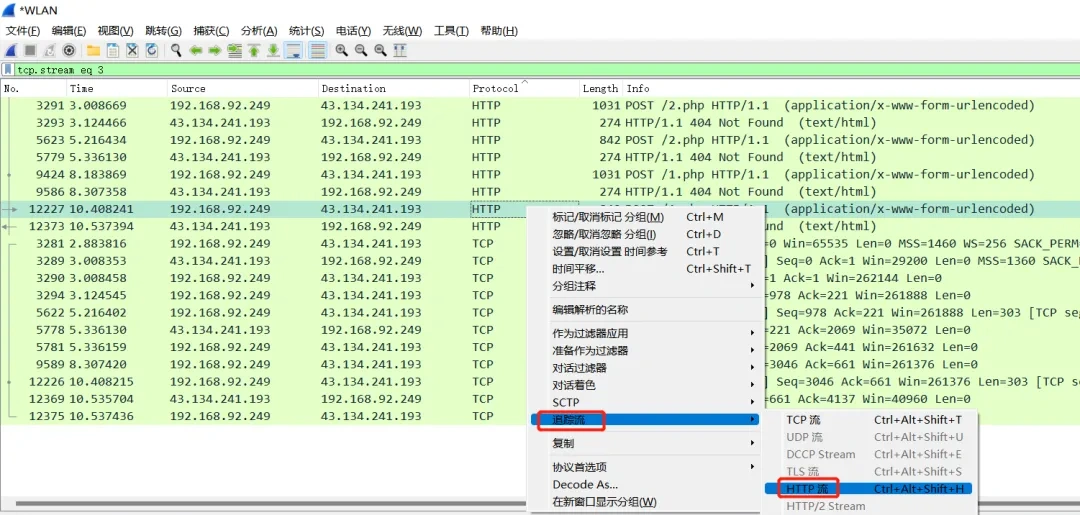
Task: Sort packets by the Length column
Action: click(x=601, y=88)
